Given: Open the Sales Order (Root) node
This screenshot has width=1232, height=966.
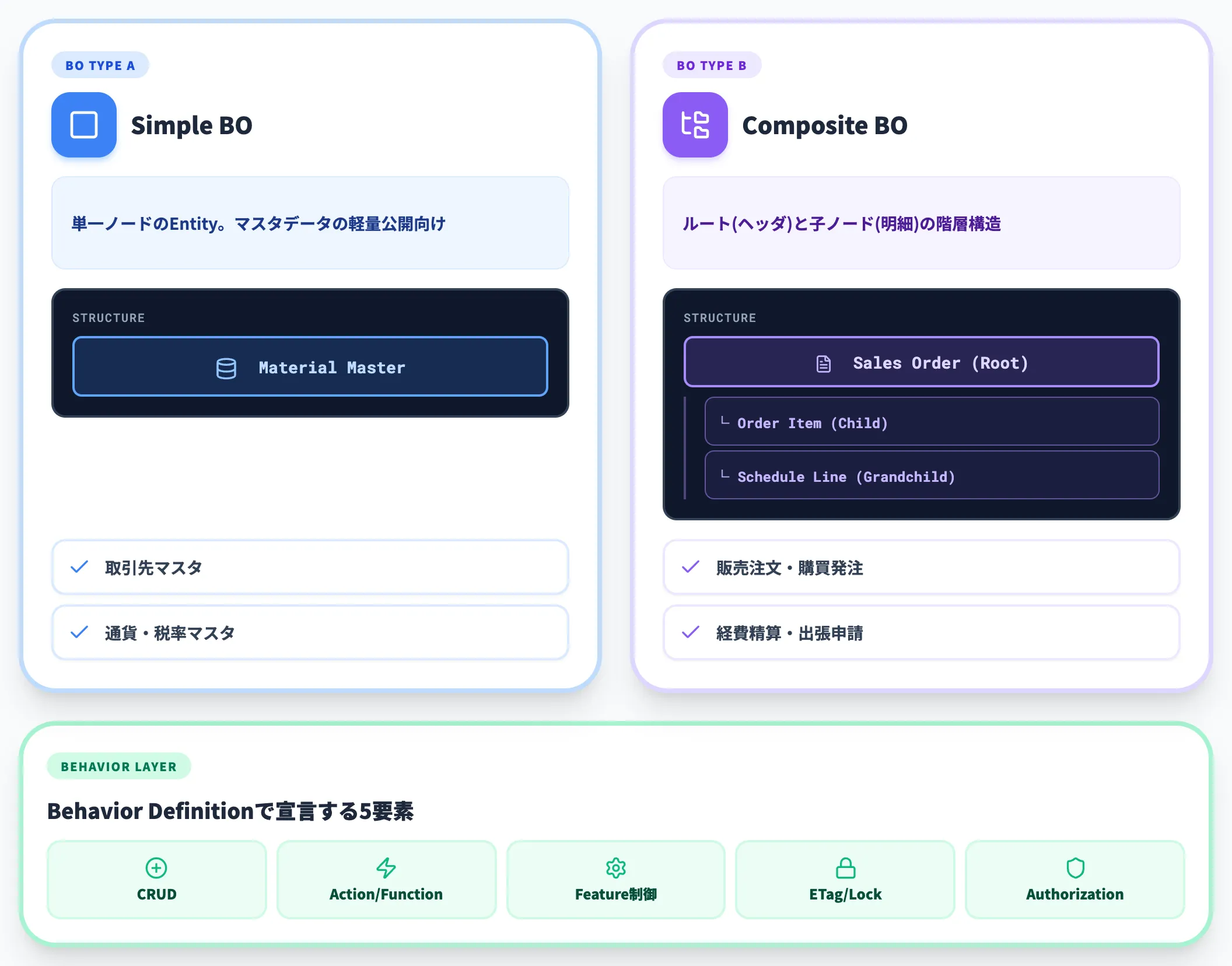Looking at the screenshot, I should tap(922, 362).
